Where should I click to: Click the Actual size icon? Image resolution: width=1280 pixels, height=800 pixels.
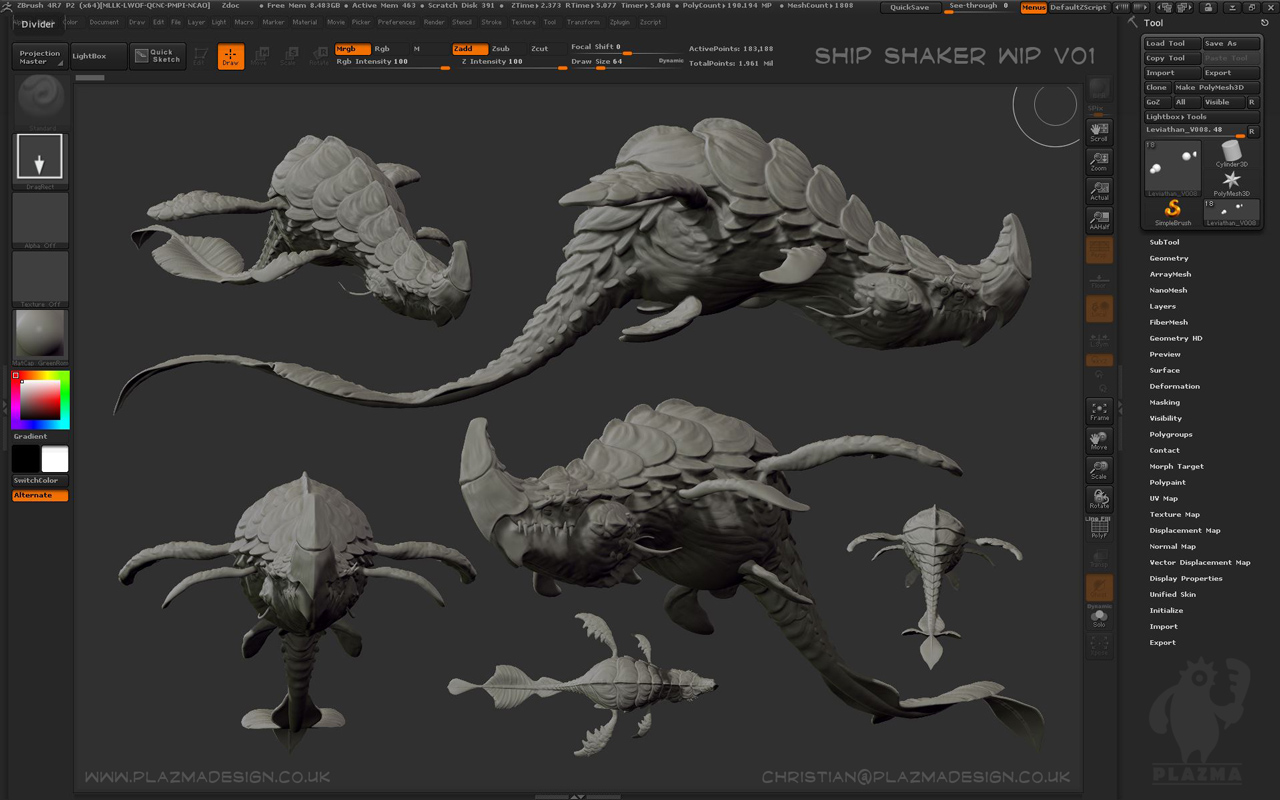tap(1099, 191)
